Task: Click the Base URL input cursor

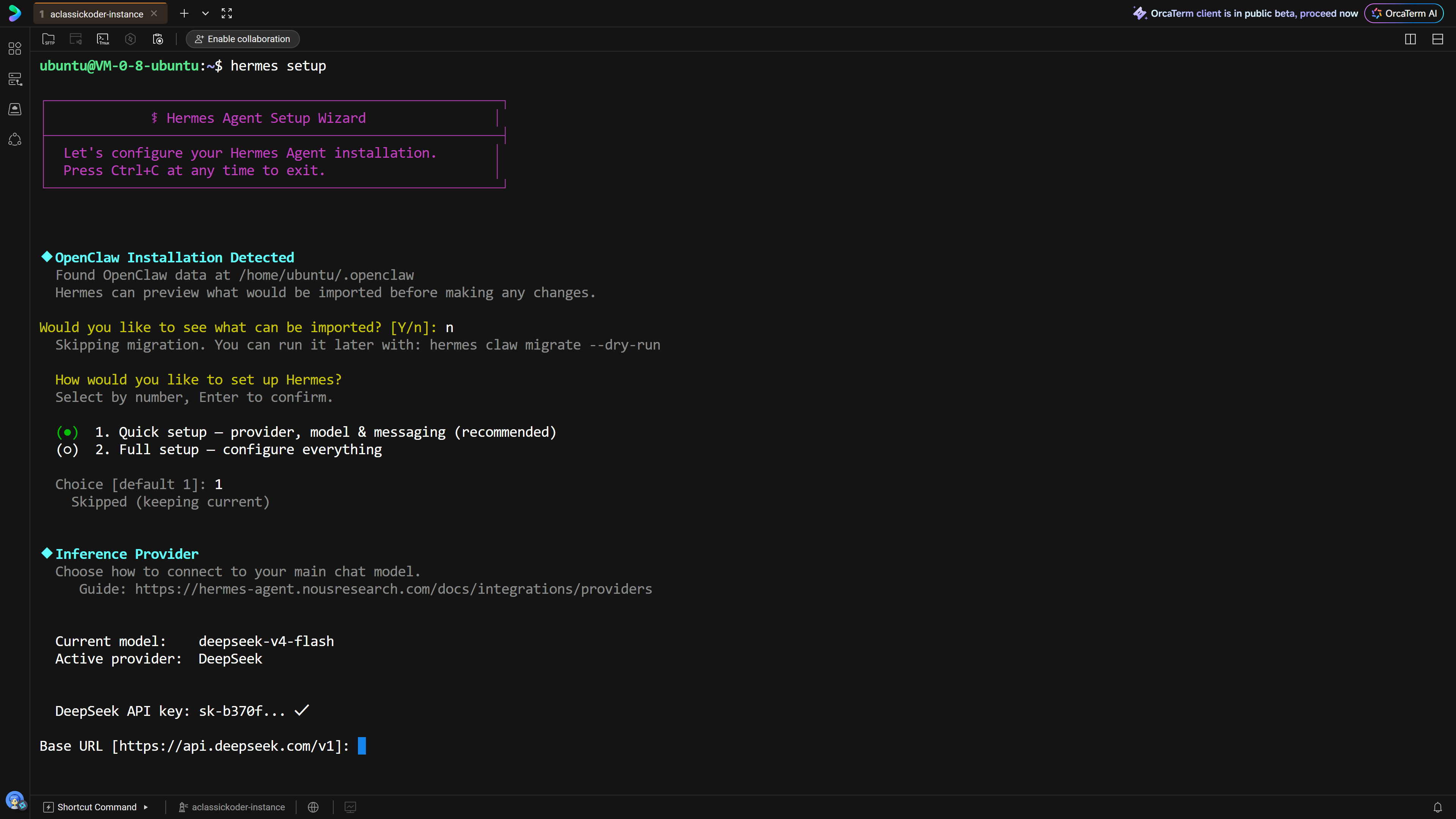Action: click(362, 746)
